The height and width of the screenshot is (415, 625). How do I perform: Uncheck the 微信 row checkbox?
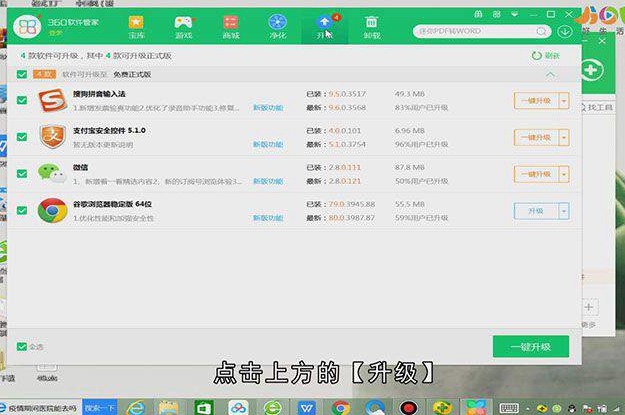coord(22,173)
